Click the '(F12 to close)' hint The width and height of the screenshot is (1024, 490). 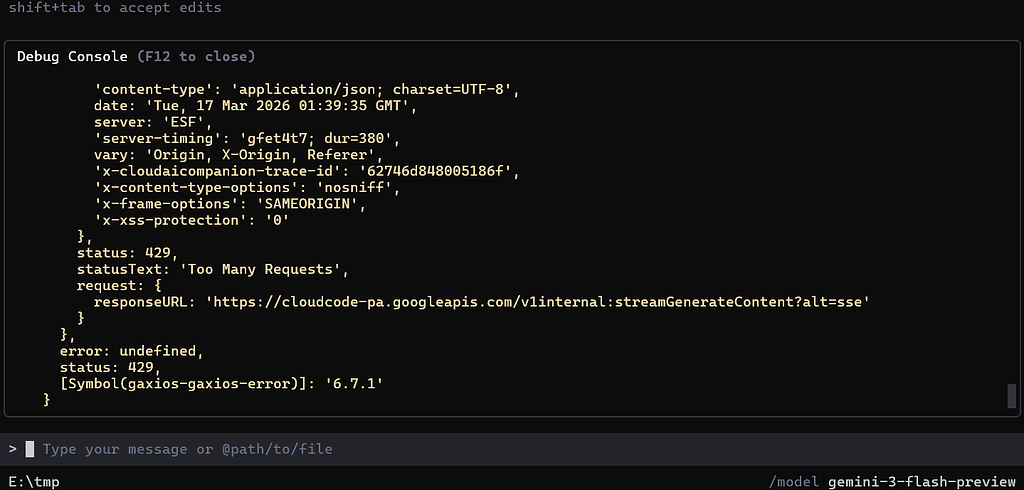(x=196, y=57)
